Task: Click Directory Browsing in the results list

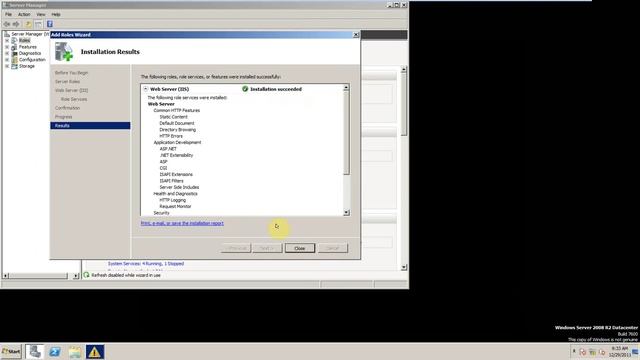Action: pos(178,130)
